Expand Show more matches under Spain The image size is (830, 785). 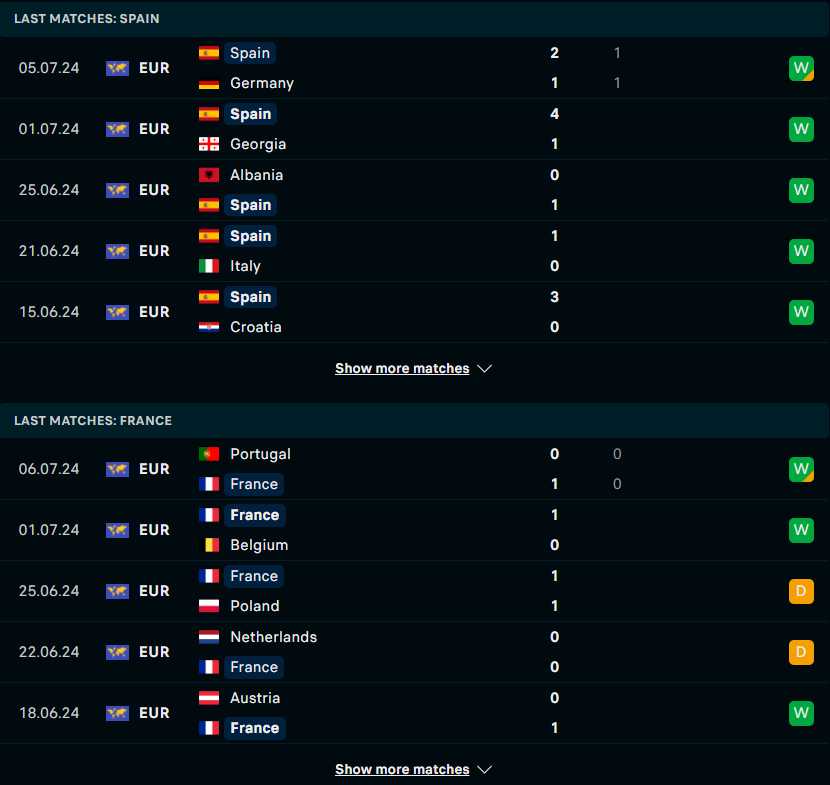point(402,369)
